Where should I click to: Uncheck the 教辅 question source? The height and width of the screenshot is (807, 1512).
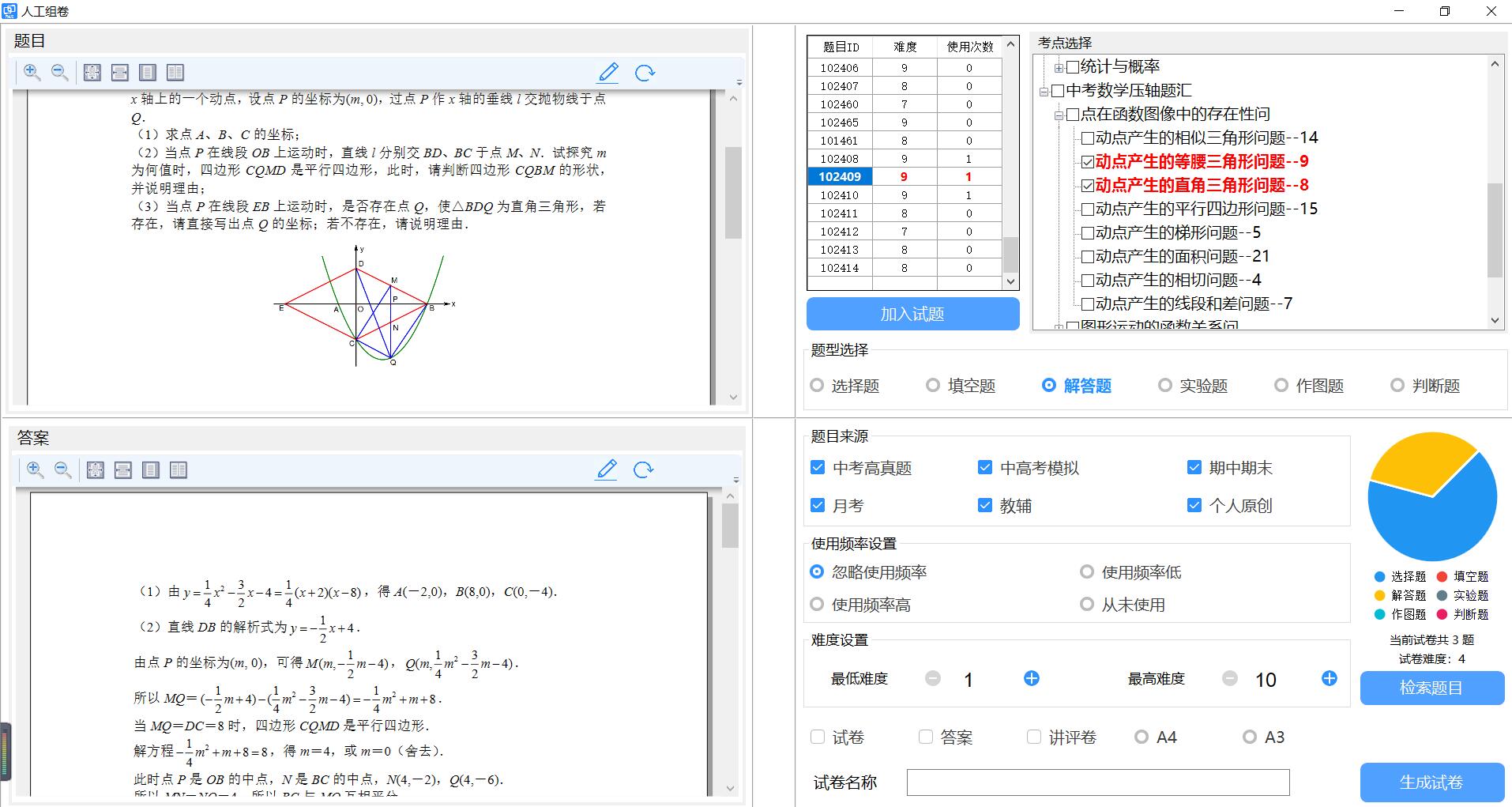click(x=984, y=505)
